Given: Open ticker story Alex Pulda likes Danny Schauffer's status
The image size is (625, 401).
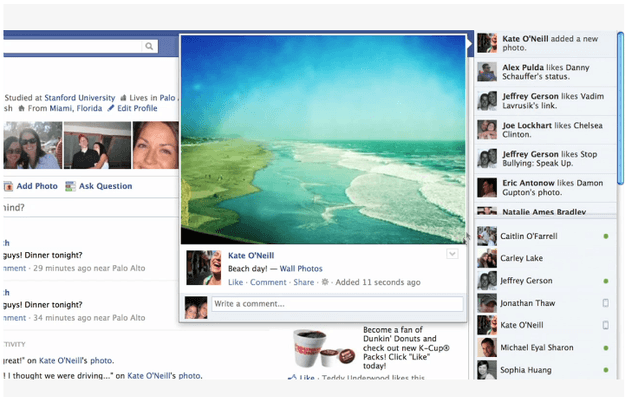Looking at the screenshot, I should [x=545, y=72].
